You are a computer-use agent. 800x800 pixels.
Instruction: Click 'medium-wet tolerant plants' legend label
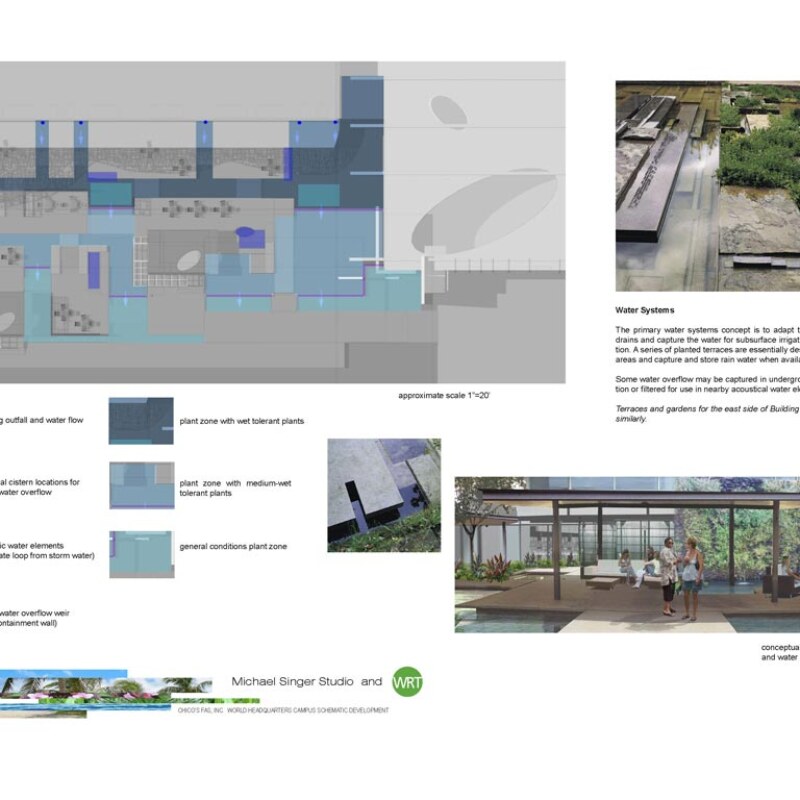[x=235, y=488]
